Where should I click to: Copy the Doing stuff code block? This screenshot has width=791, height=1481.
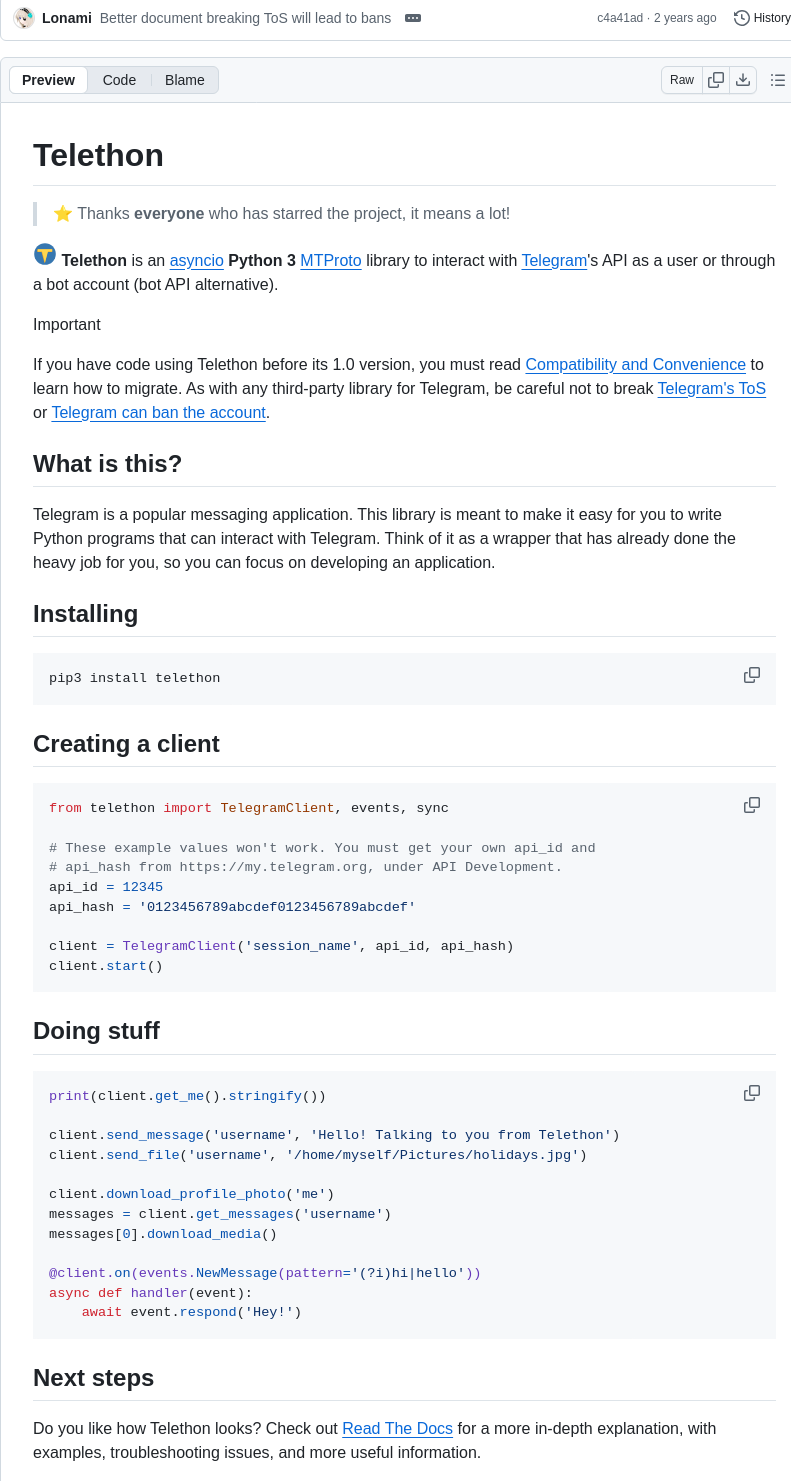pyautogui.click(x=752, y=1093)
